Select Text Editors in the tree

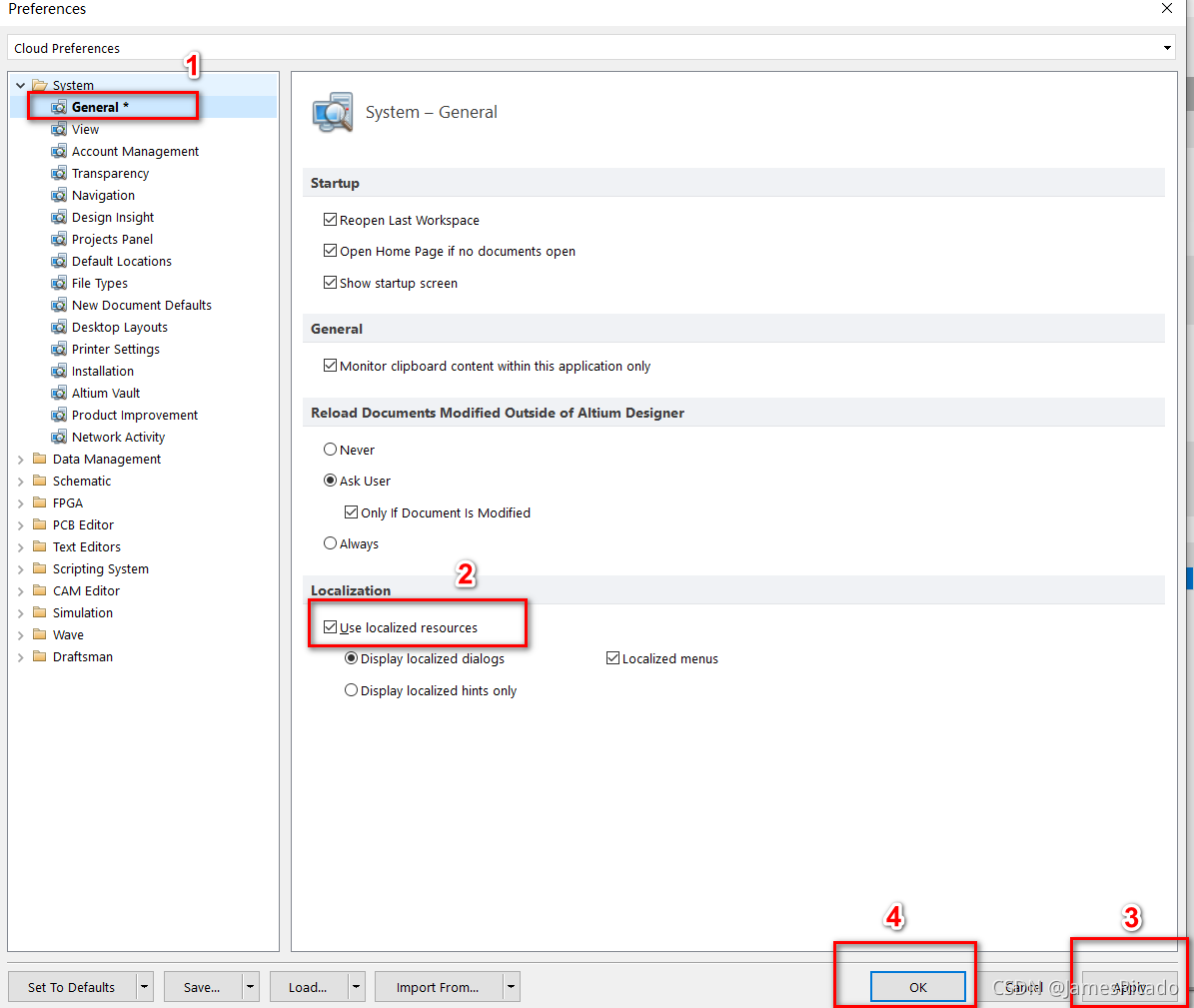(87, 546)
